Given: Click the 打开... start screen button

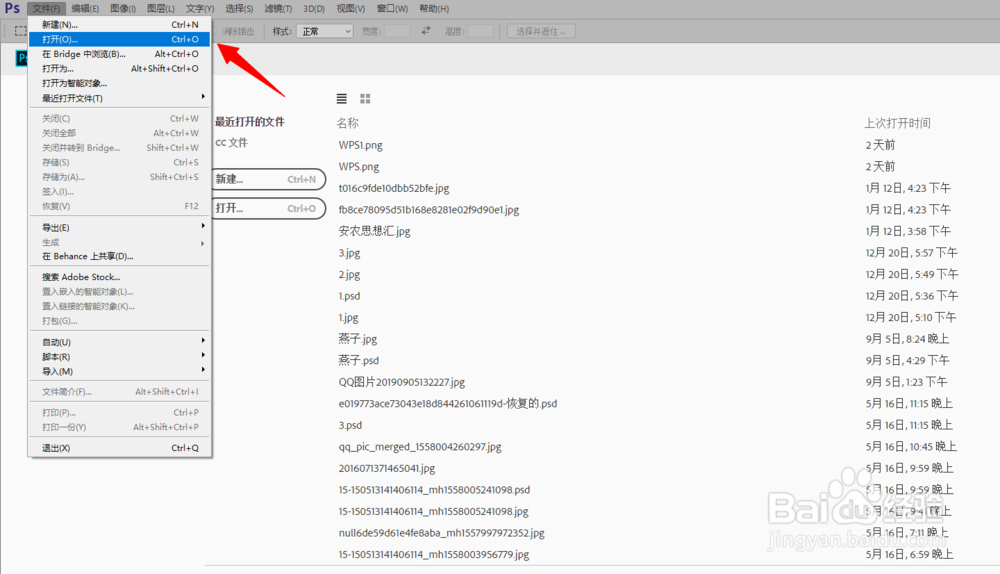Looking at the screenshot, I should click(x=268, y=209).
